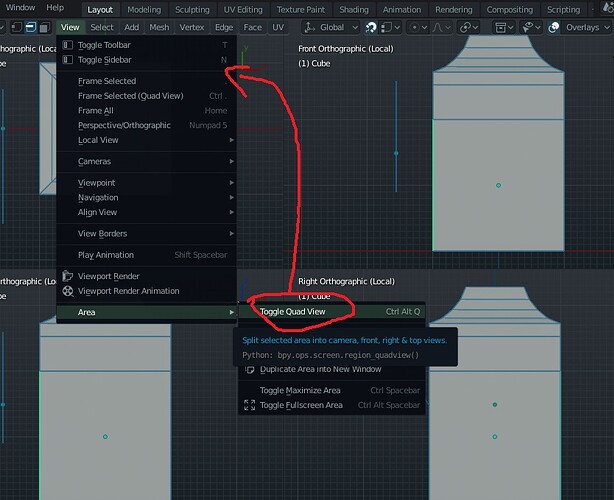
Task: Expand the Viewpoint submenu
Action: [x=146, y=183]
